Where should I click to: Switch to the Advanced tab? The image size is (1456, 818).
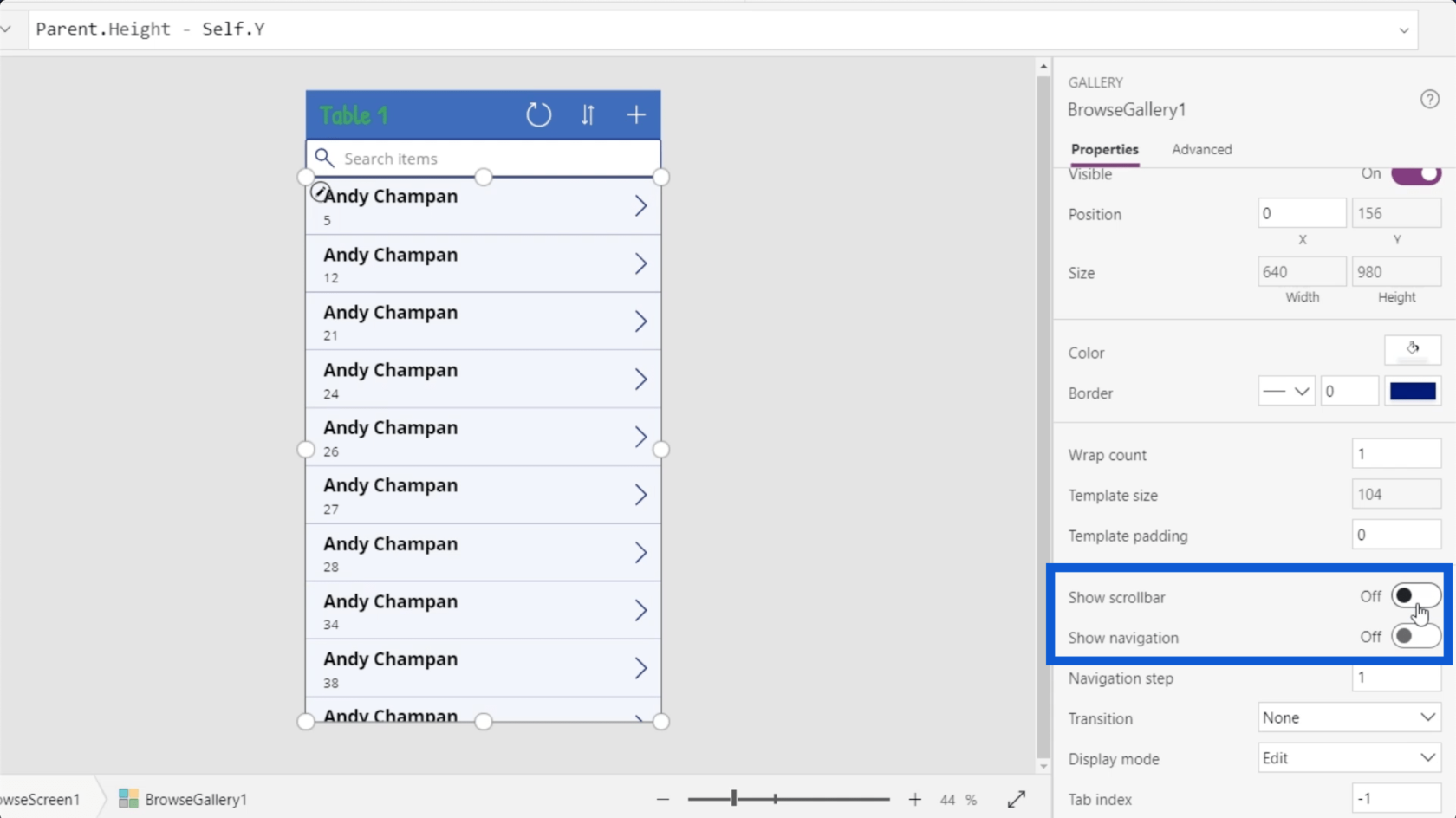[x=1201, y=149]
